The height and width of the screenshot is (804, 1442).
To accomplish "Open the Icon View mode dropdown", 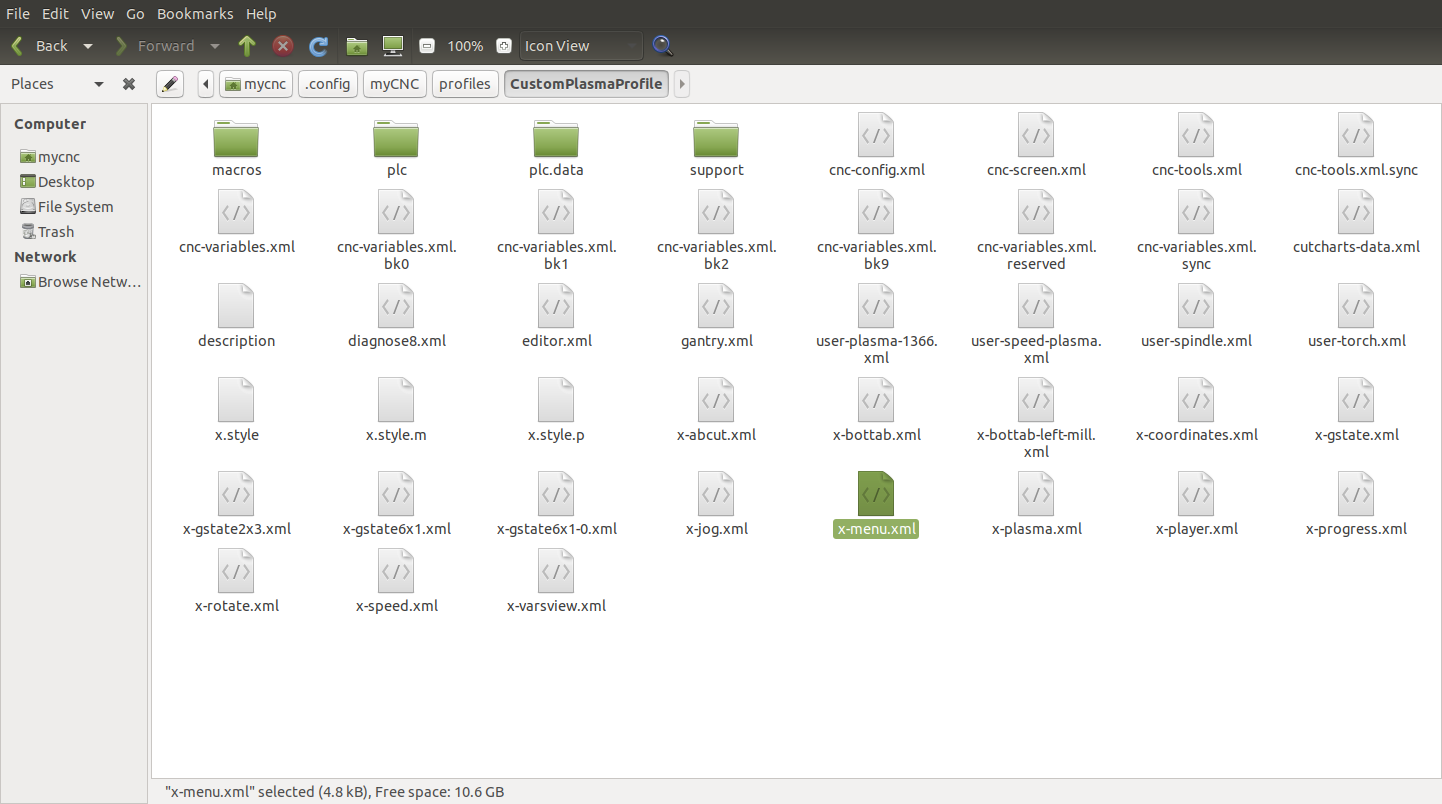I will click(580, 46).
